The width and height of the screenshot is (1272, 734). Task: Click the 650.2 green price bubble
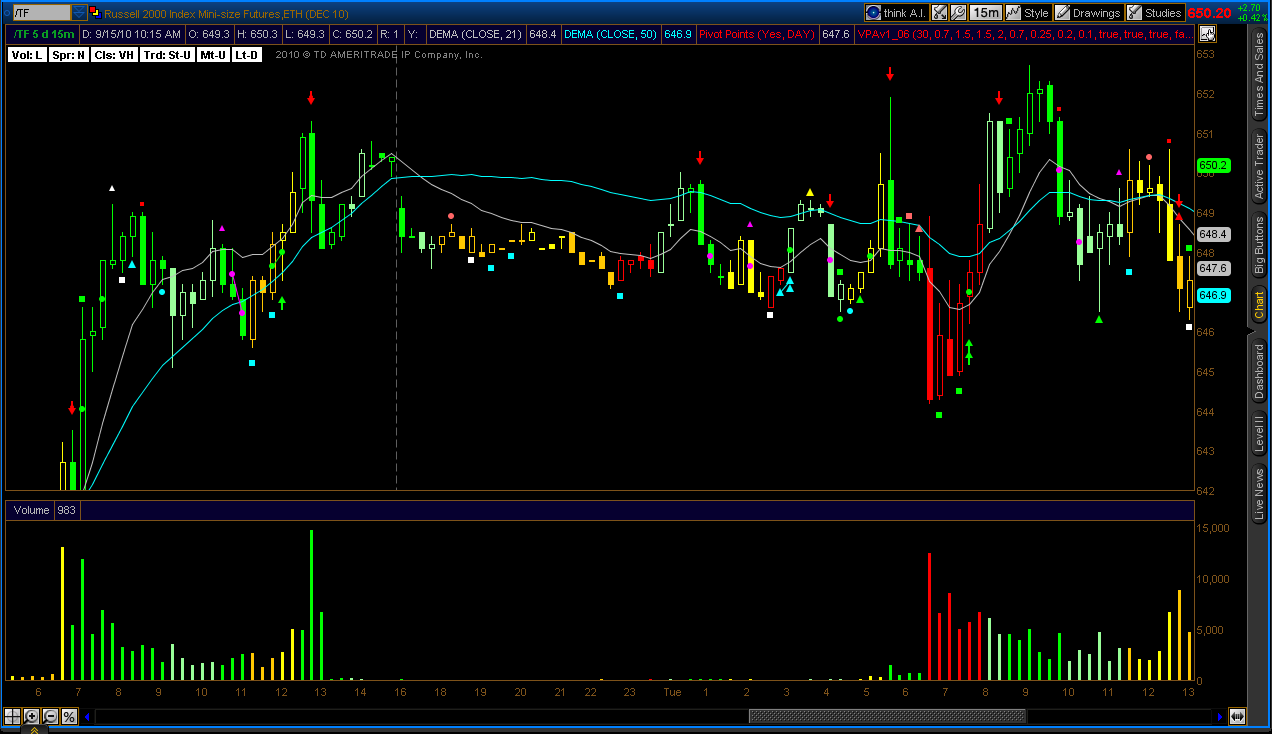(x=1213, y=165)
